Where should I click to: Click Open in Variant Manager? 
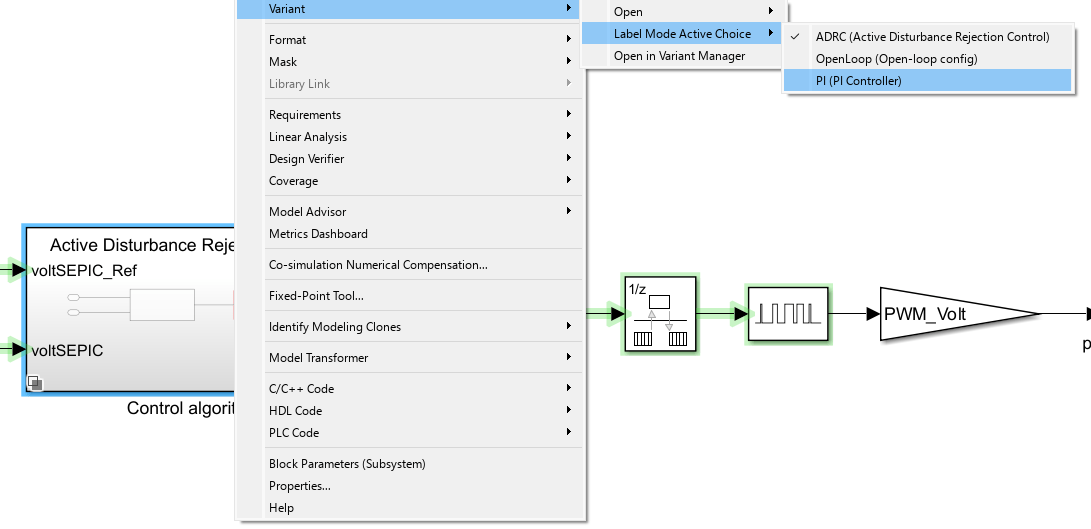coord(679,56)
